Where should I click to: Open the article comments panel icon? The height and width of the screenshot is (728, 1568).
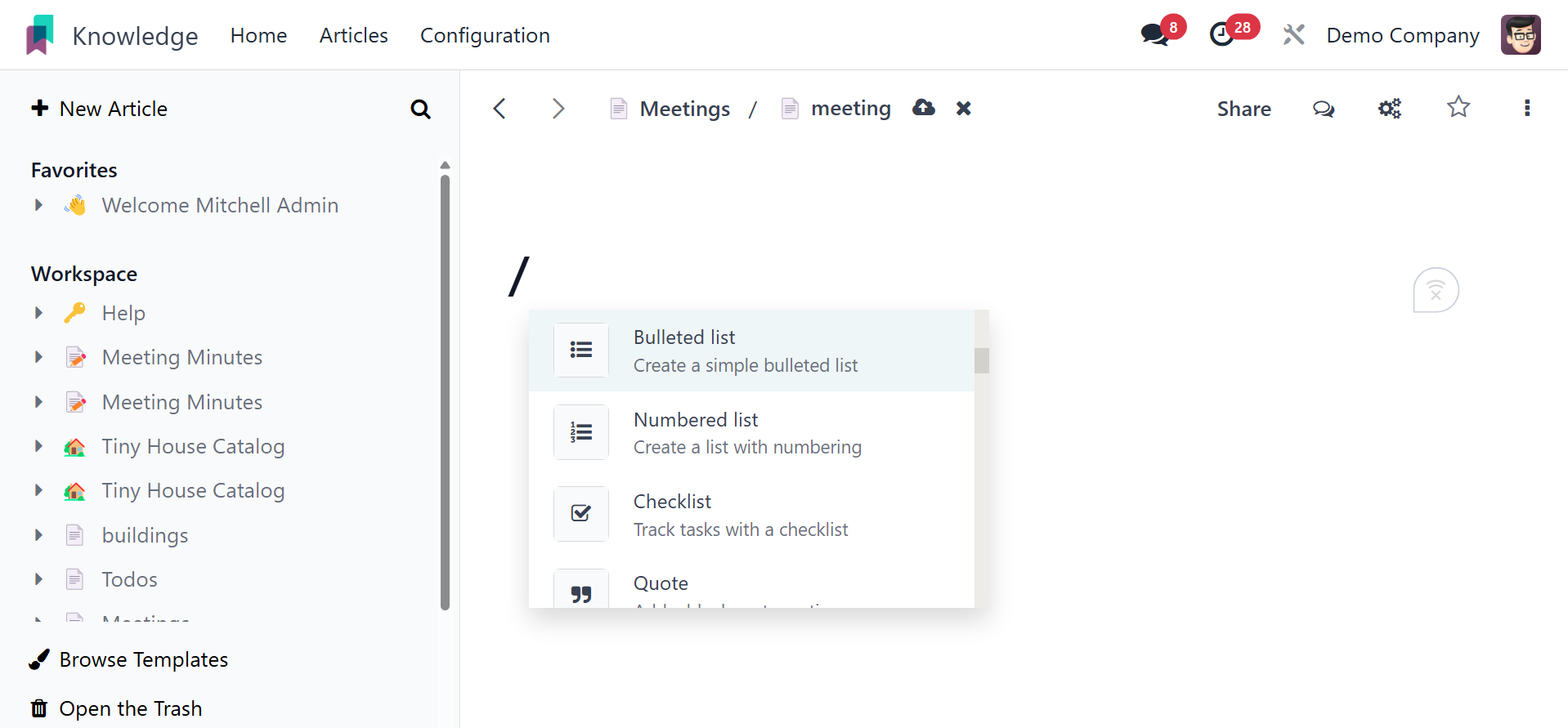(1324, 109)
